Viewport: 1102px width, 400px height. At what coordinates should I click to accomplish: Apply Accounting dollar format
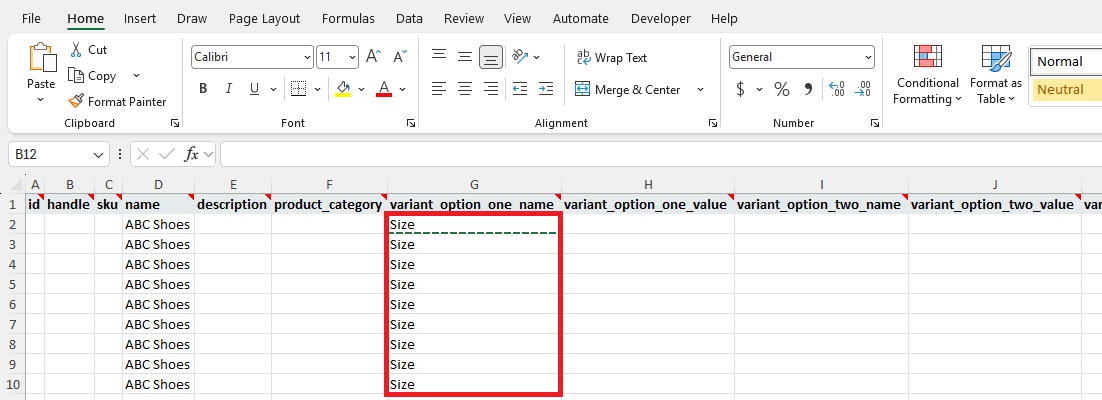click(x=740, y=89)
